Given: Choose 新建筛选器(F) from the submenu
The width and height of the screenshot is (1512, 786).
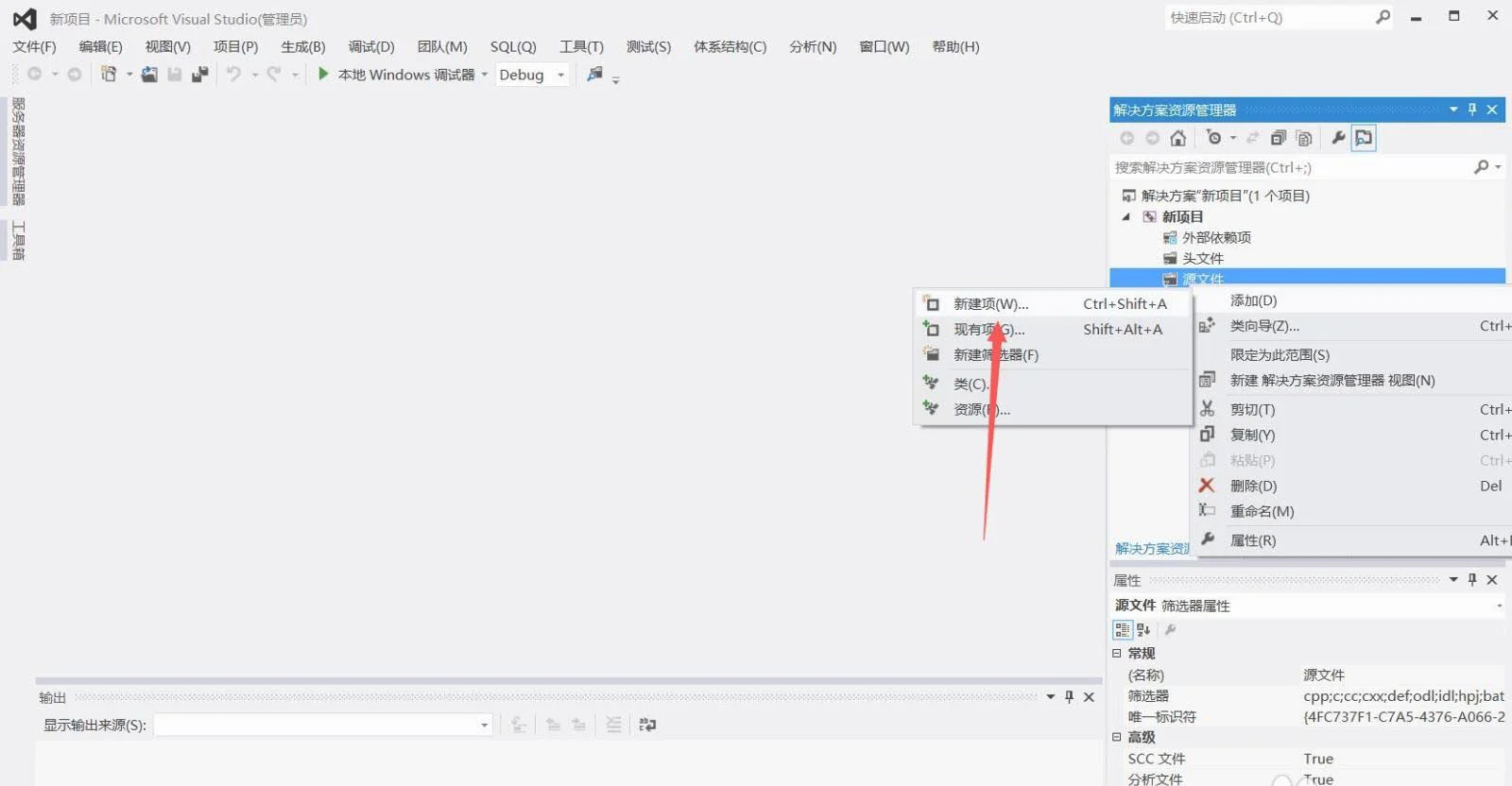Looking at the screenshot, I should point(1053,354).
